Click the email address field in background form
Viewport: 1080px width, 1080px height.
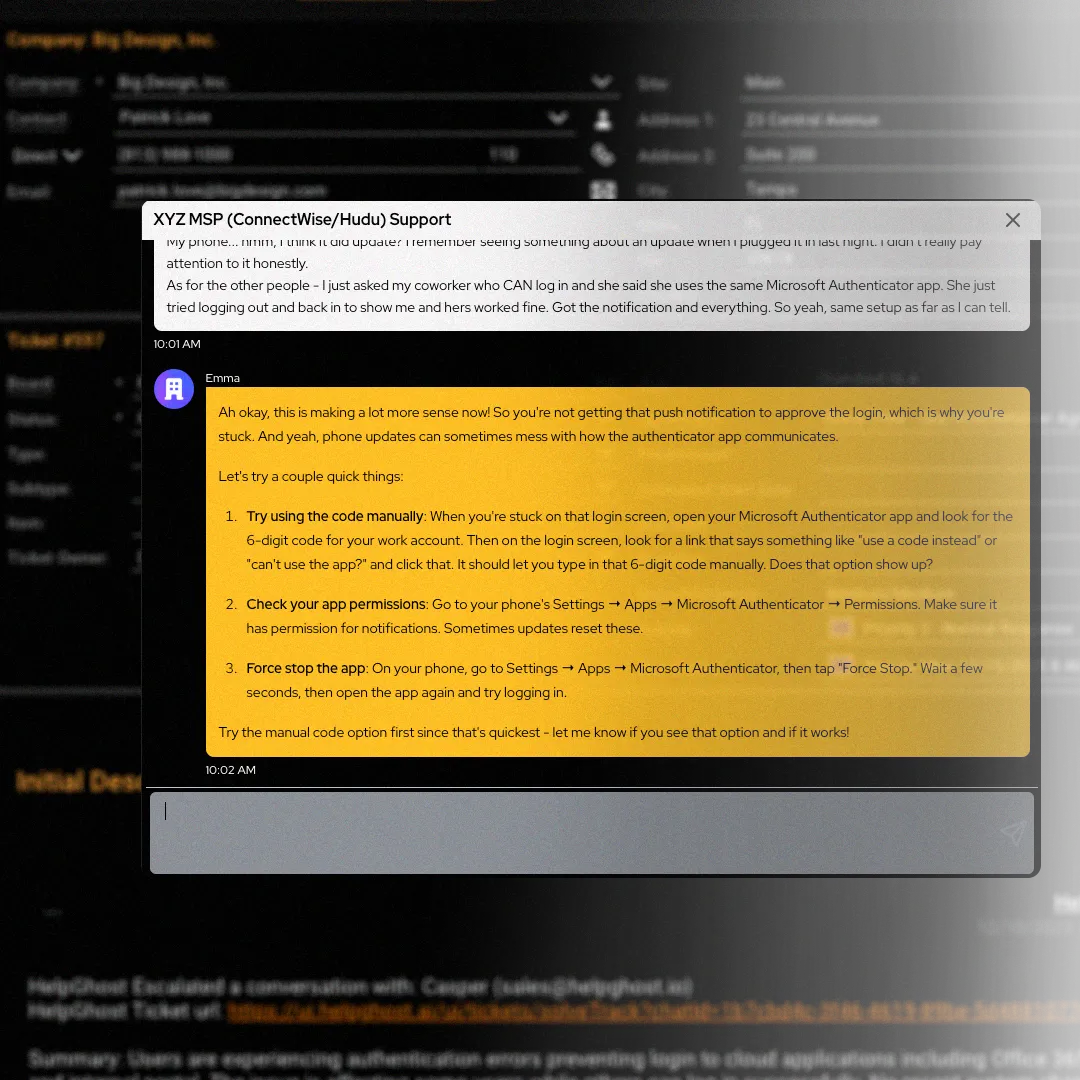click(348, 190)
